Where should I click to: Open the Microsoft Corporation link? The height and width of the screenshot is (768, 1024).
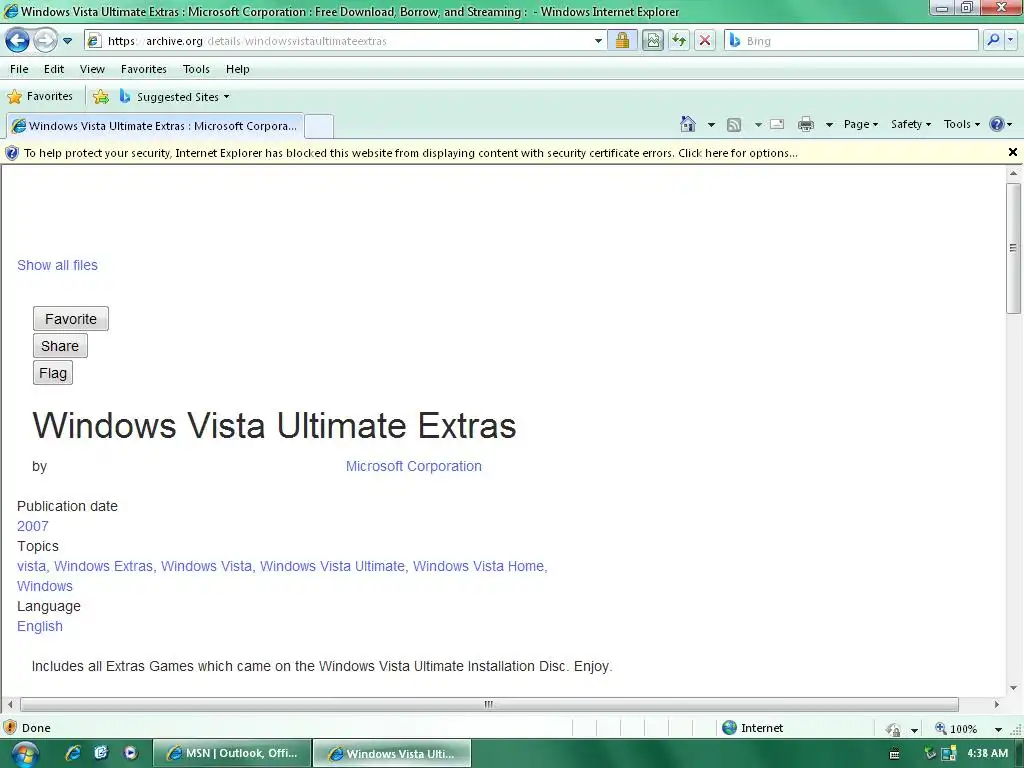414,466
